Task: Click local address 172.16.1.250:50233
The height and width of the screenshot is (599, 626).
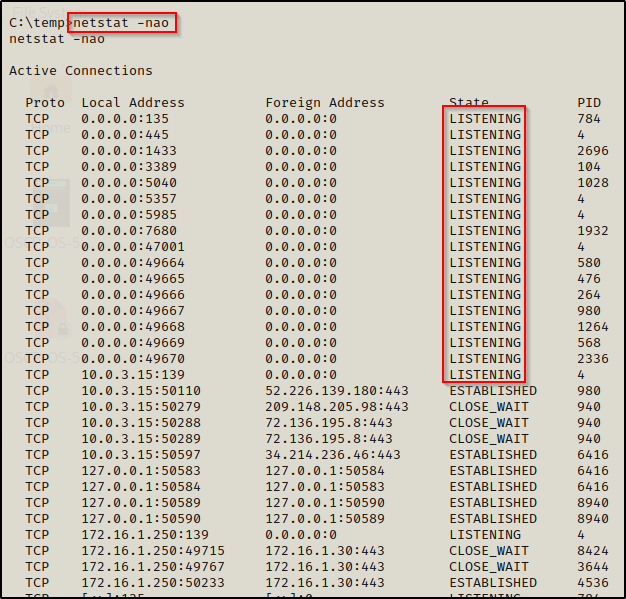Action: pyautogui.click(x=153, y=582)
